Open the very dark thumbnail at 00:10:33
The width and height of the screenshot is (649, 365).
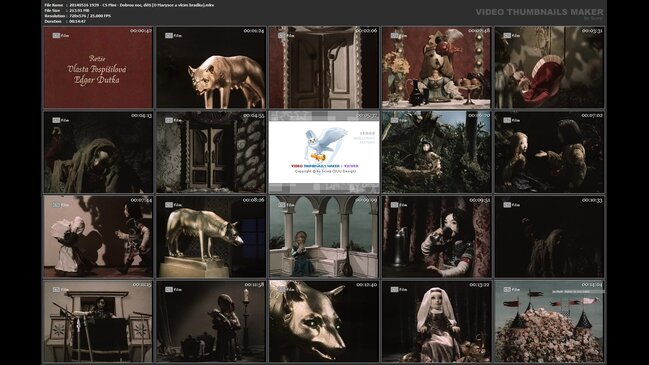coord(549,237)
